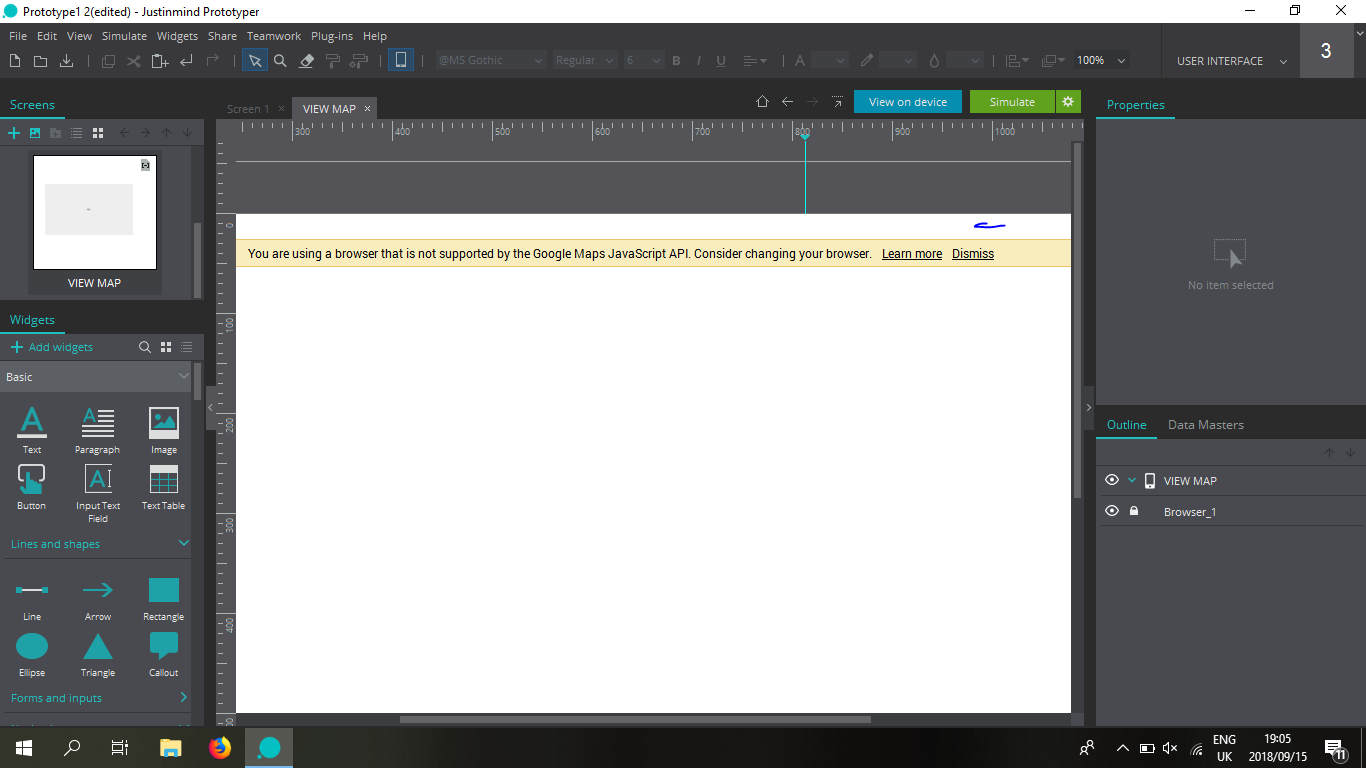Pick the Text Table widget

point(164,488)
